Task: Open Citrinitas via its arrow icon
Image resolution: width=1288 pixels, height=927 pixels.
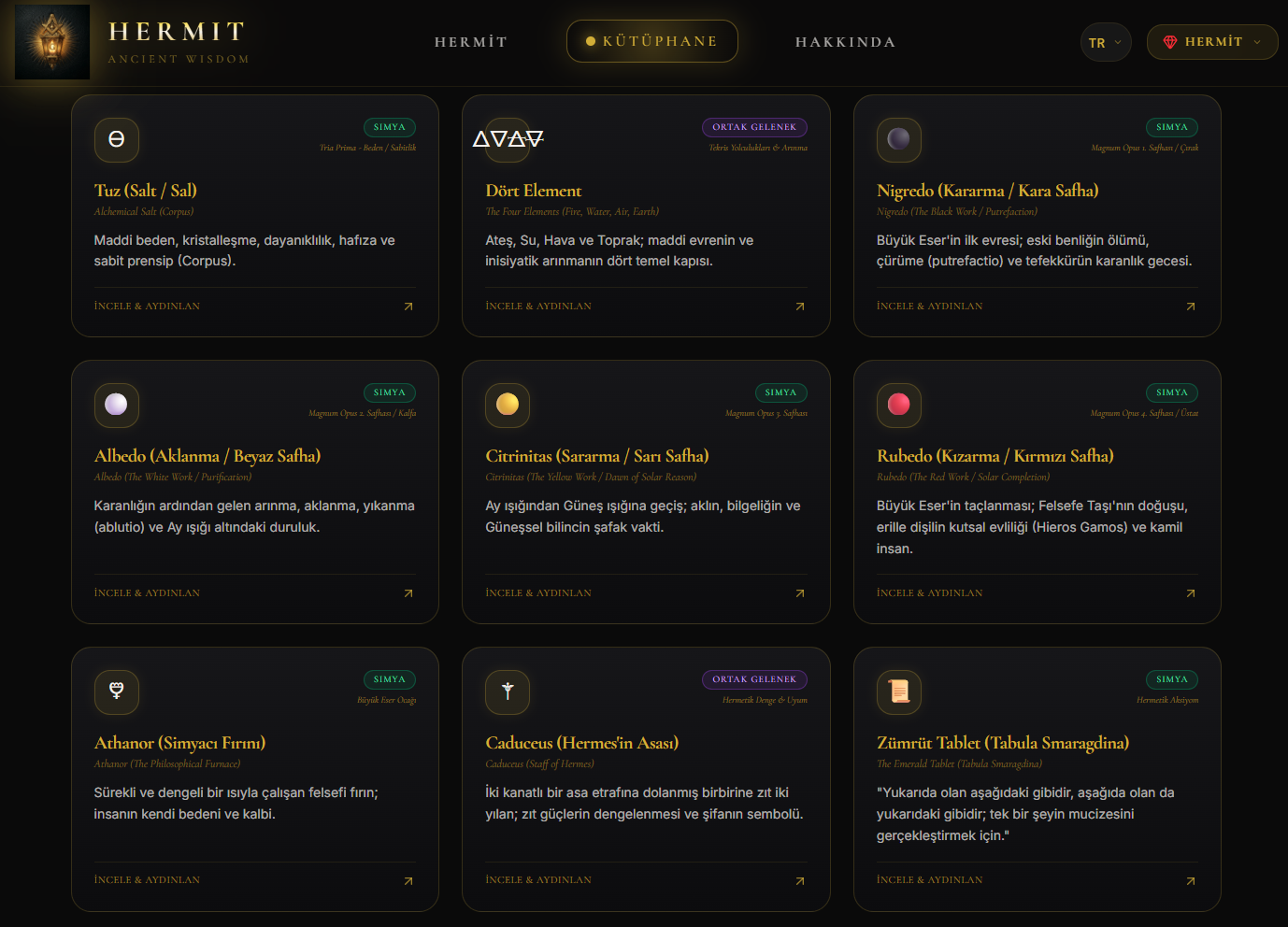Action: point(800,593)
